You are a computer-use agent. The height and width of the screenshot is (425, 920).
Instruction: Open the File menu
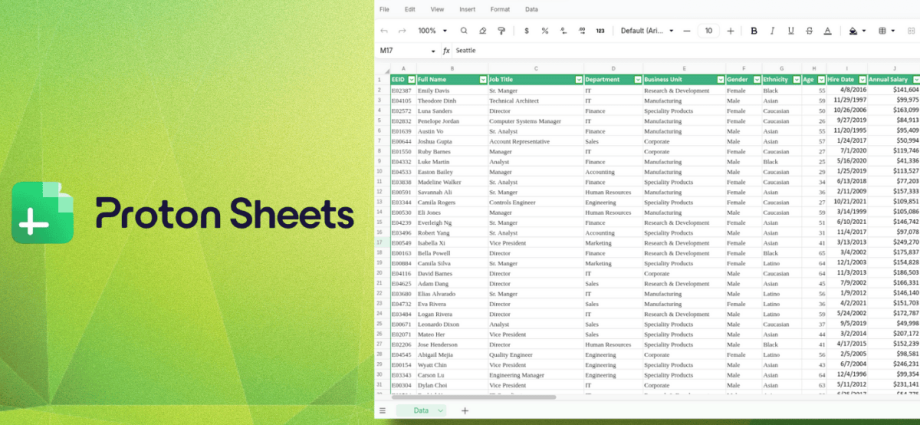tap(384, 9)
